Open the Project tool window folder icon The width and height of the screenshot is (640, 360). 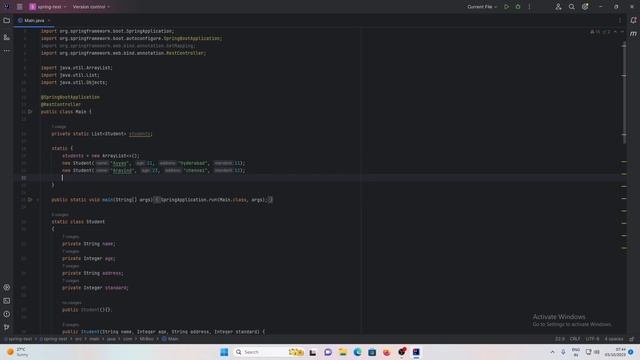[7, 20]
